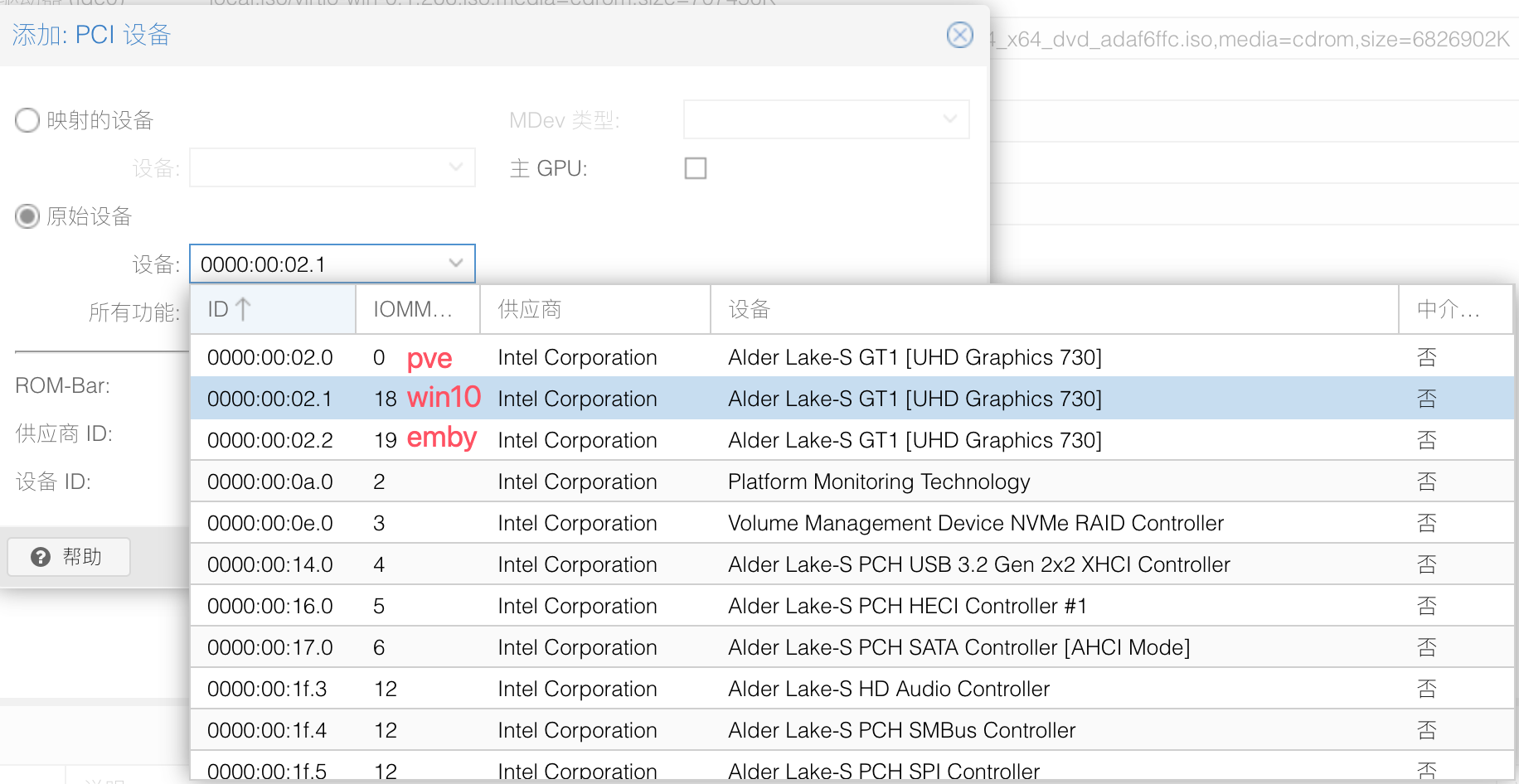The image size is (1519, 784).
Task: Select the 原始设备 radio button
Action: coord(27,216)
